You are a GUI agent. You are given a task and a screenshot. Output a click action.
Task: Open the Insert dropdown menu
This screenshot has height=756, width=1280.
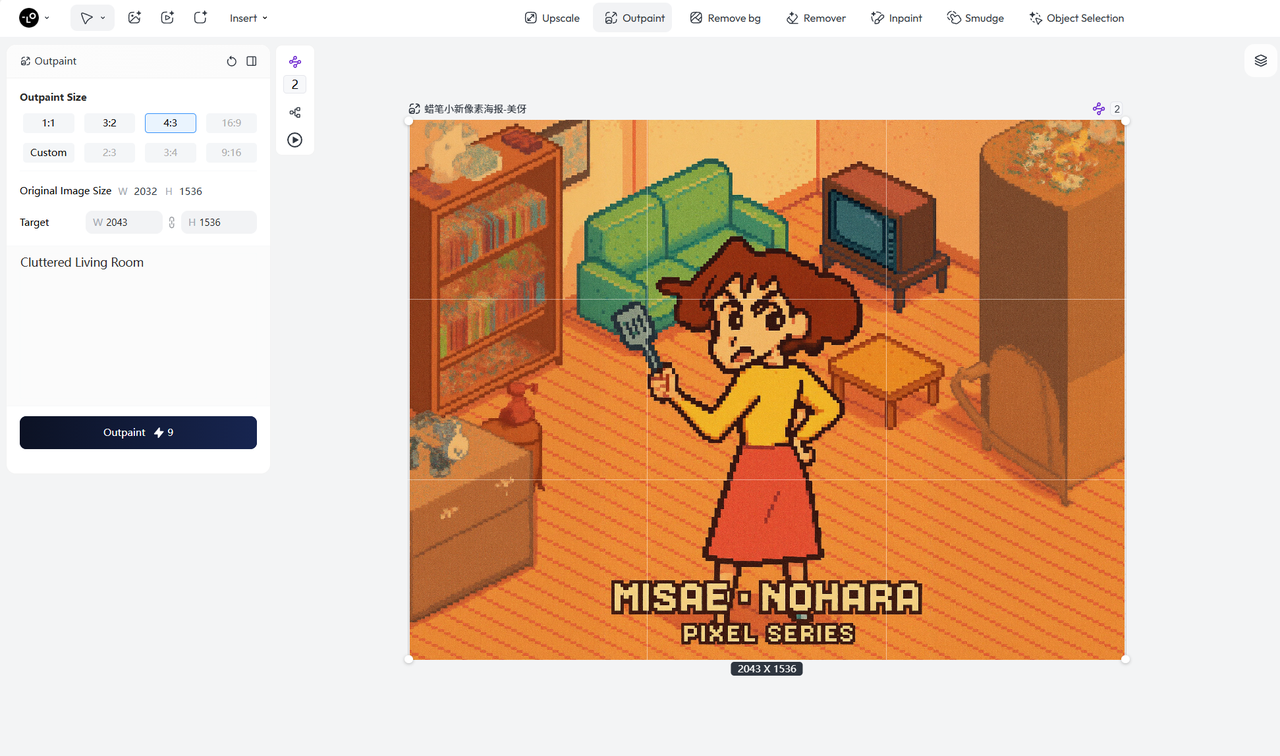click(x=249, y=18)
